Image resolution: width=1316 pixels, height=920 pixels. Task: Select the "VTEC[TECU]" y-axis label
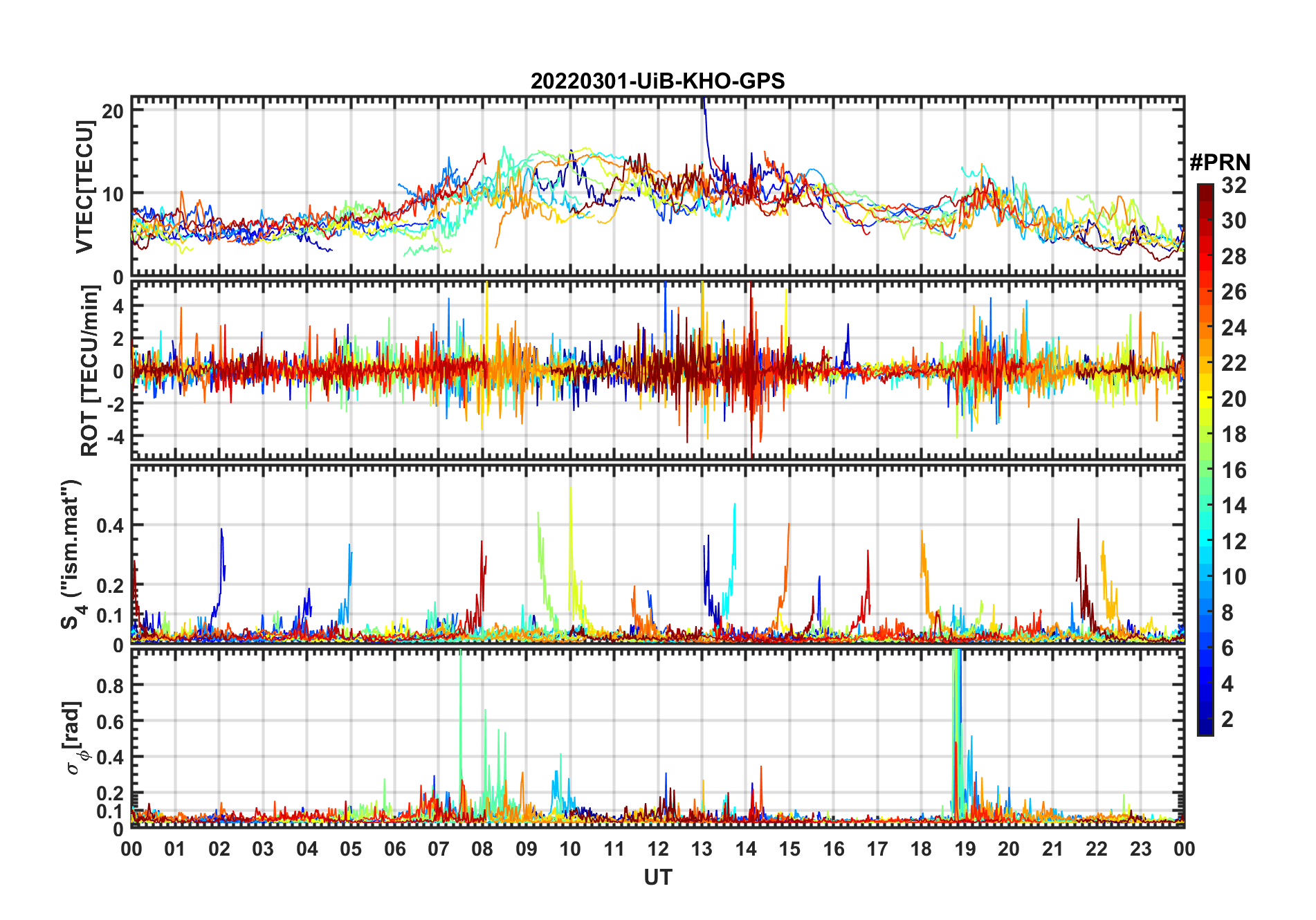tap(84, 187)
